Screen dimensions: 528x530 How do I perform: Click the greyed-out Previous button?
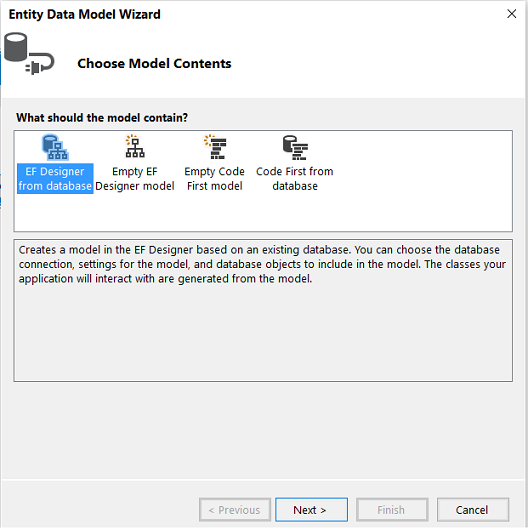click(235, 509)
